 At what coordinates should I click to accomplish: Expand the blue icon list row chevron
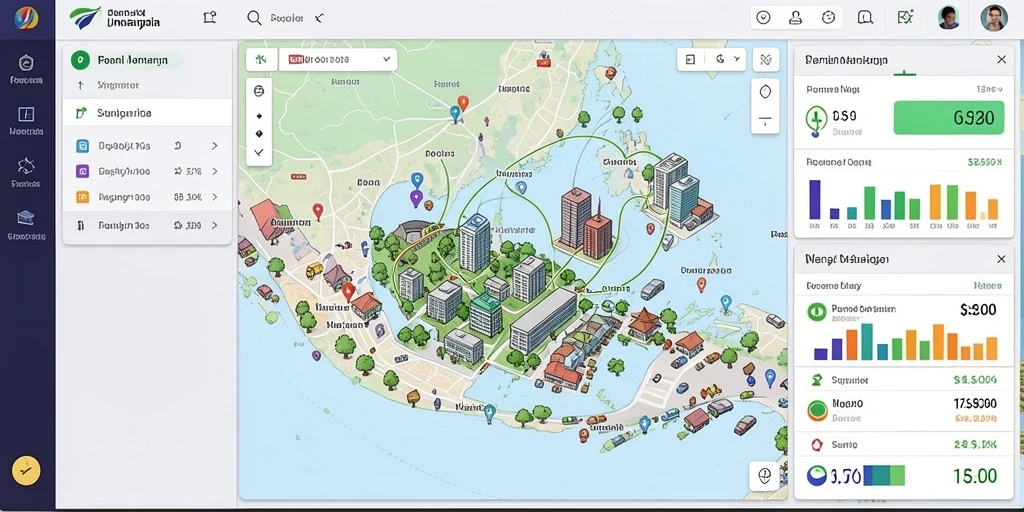coord(214,146)
